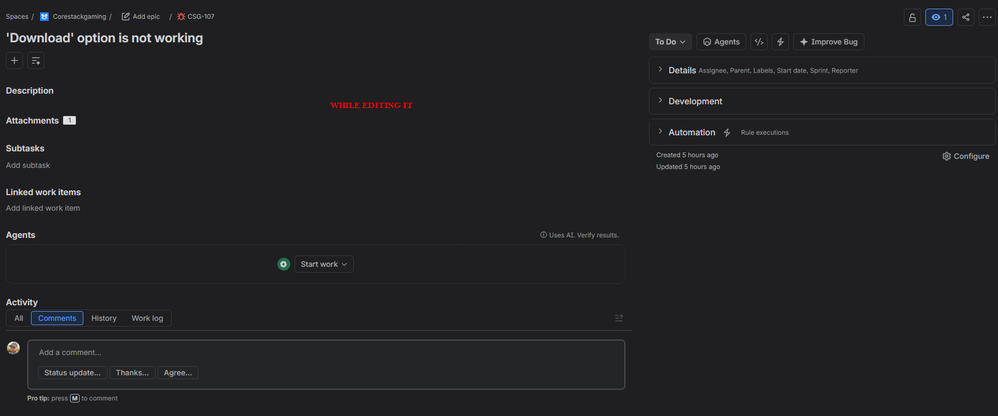Viewport: 998px width, 416px height.
Task: Open the code development icon button
Action: (x=759, y=42)
